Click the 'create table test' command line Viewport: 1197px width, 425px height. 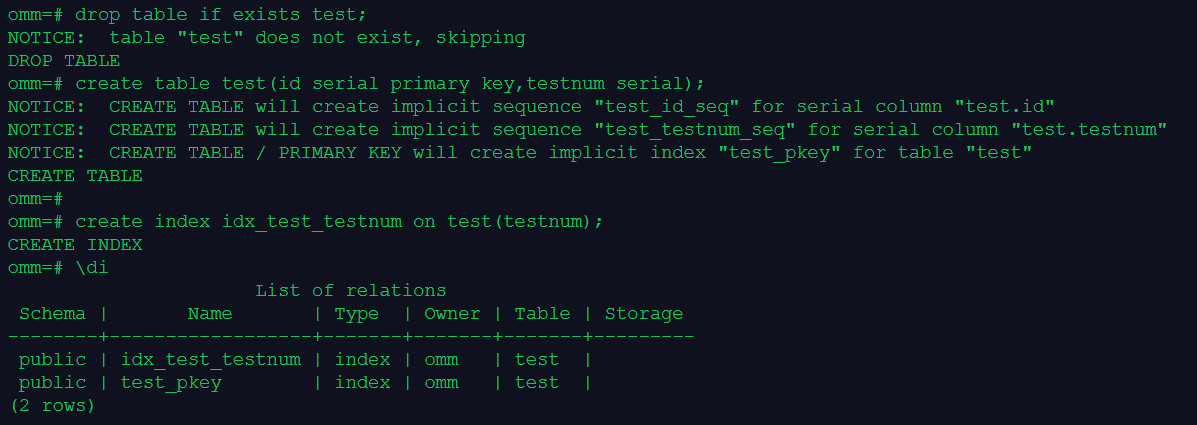[x=390, y=84]
